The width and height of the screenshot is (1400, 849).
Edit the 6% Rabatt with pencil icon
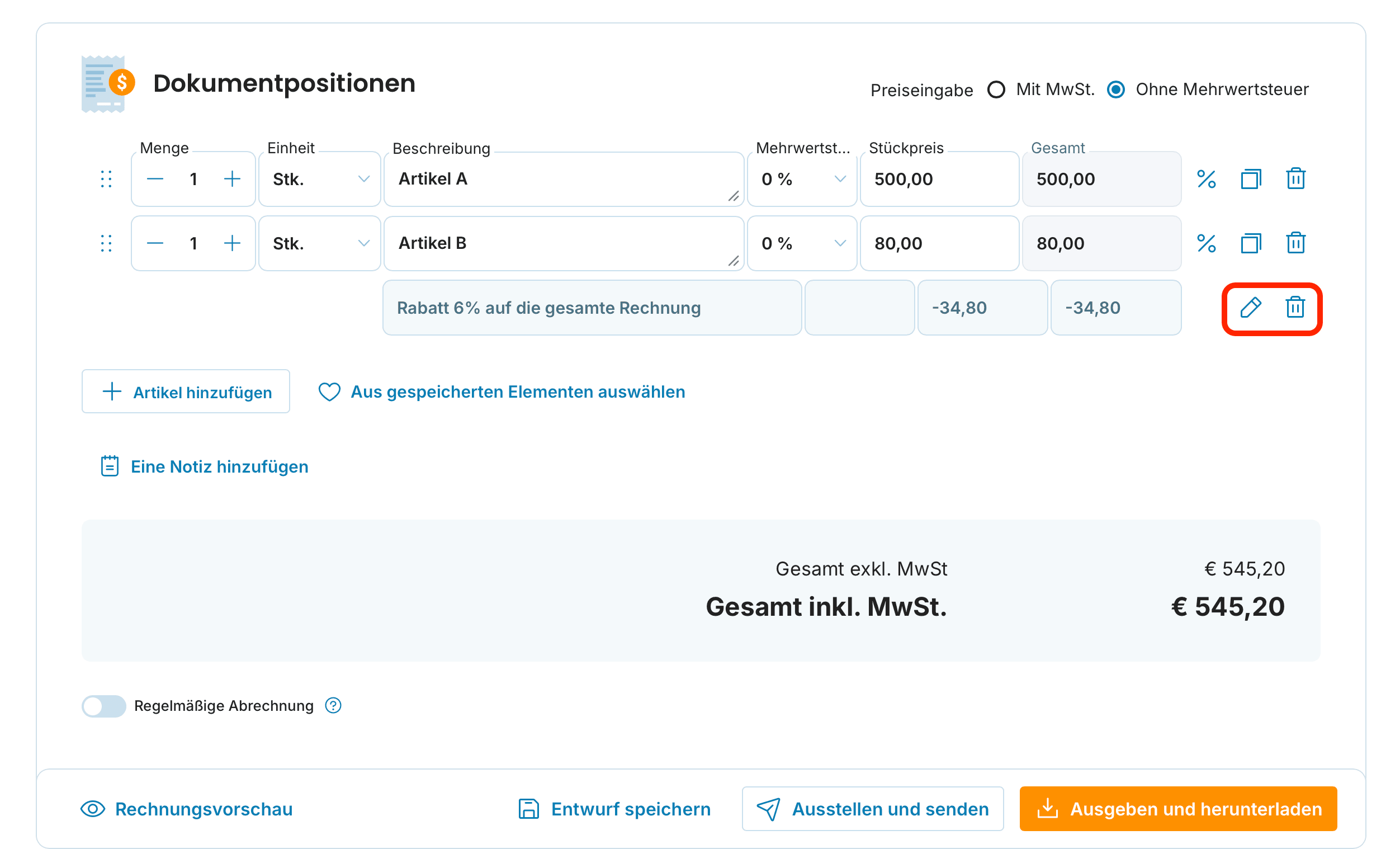coord(1250,308)
